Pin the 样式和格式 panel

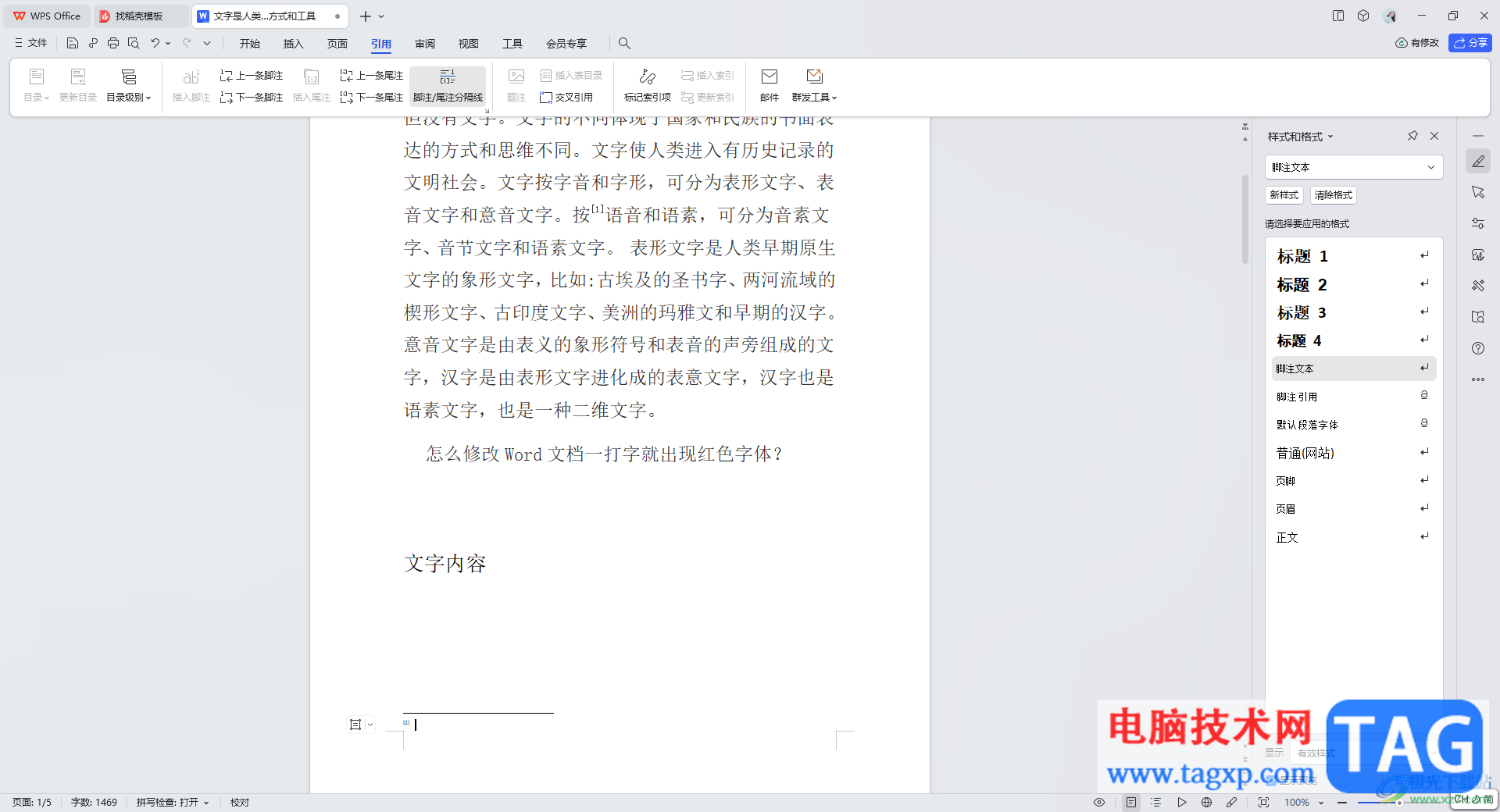click(1412, 136)
